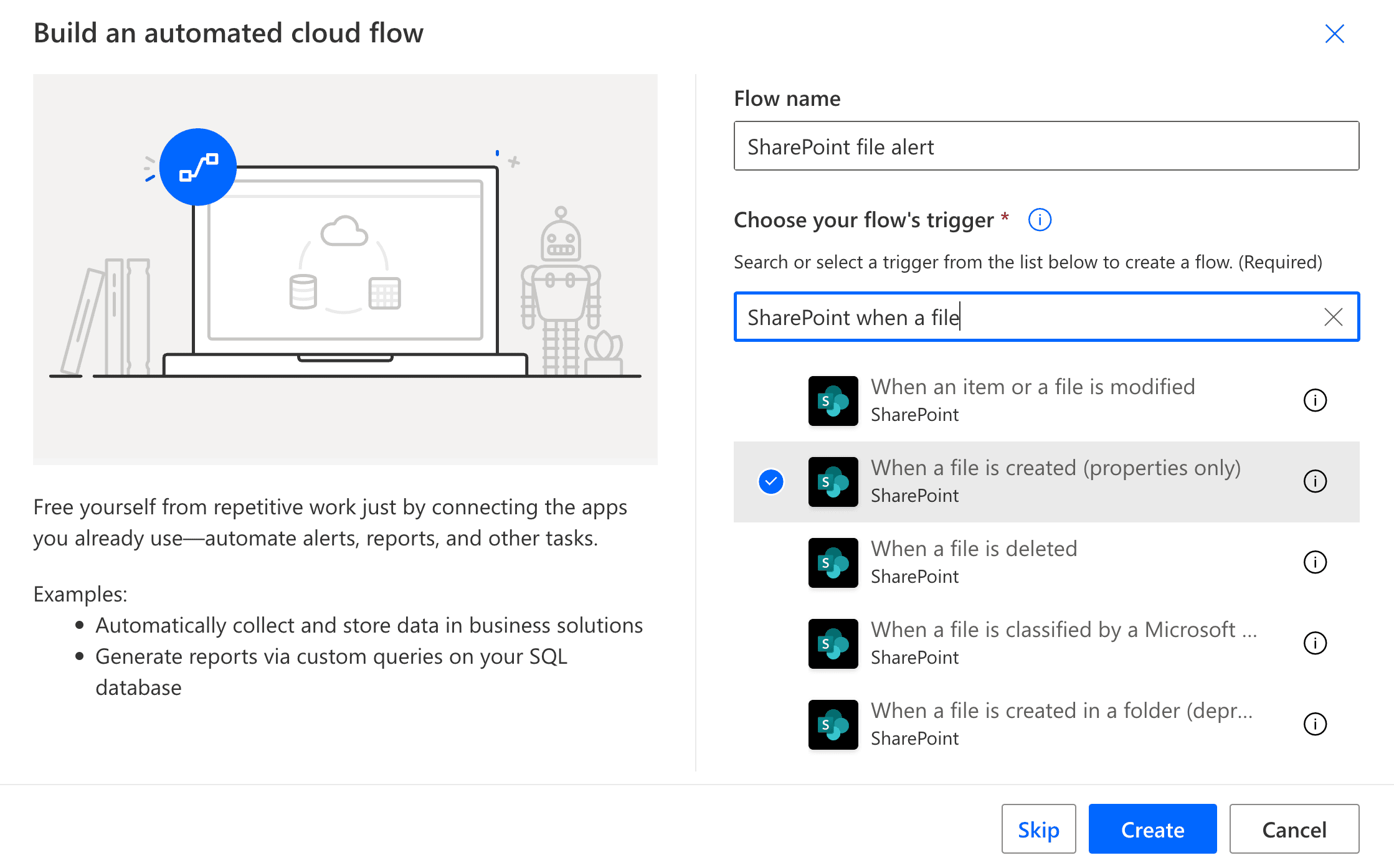The height and width of the screenshot is (868, 1394).
Task: Open info for the file classification trigger
Action: pos(1316,643)
